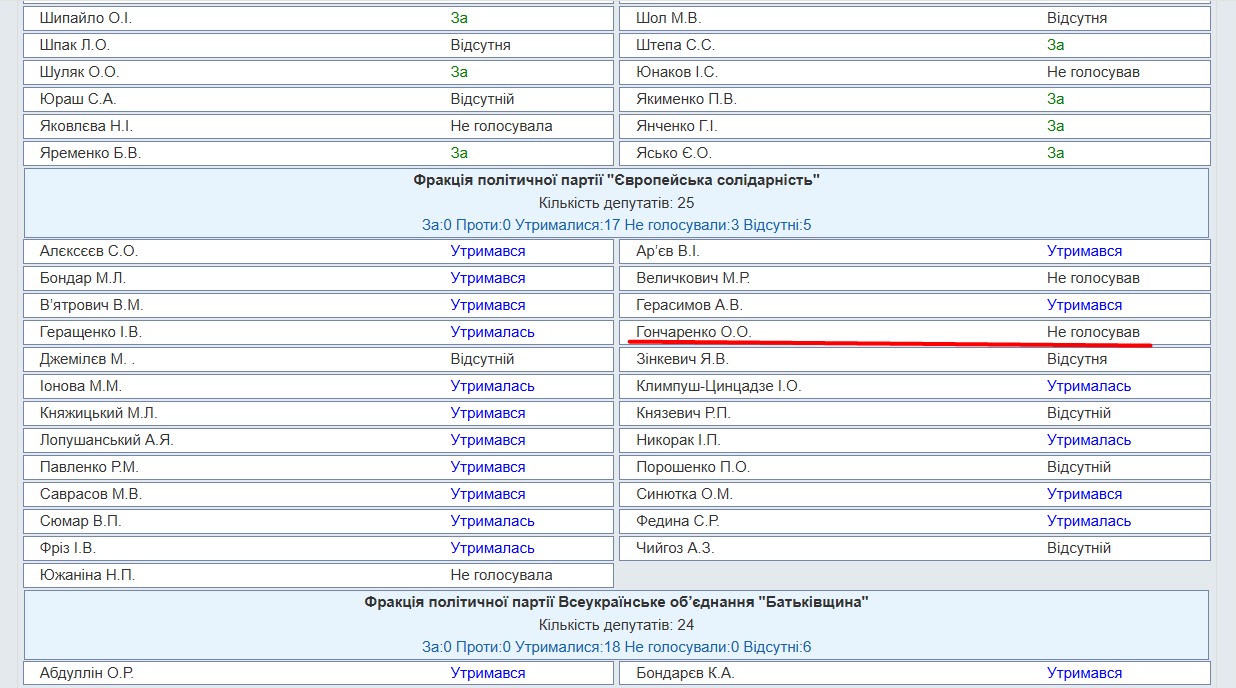Click the Климпуш-Цинцадзе І.О. name
The image size is (1236, 688).
tap(718, 386)
